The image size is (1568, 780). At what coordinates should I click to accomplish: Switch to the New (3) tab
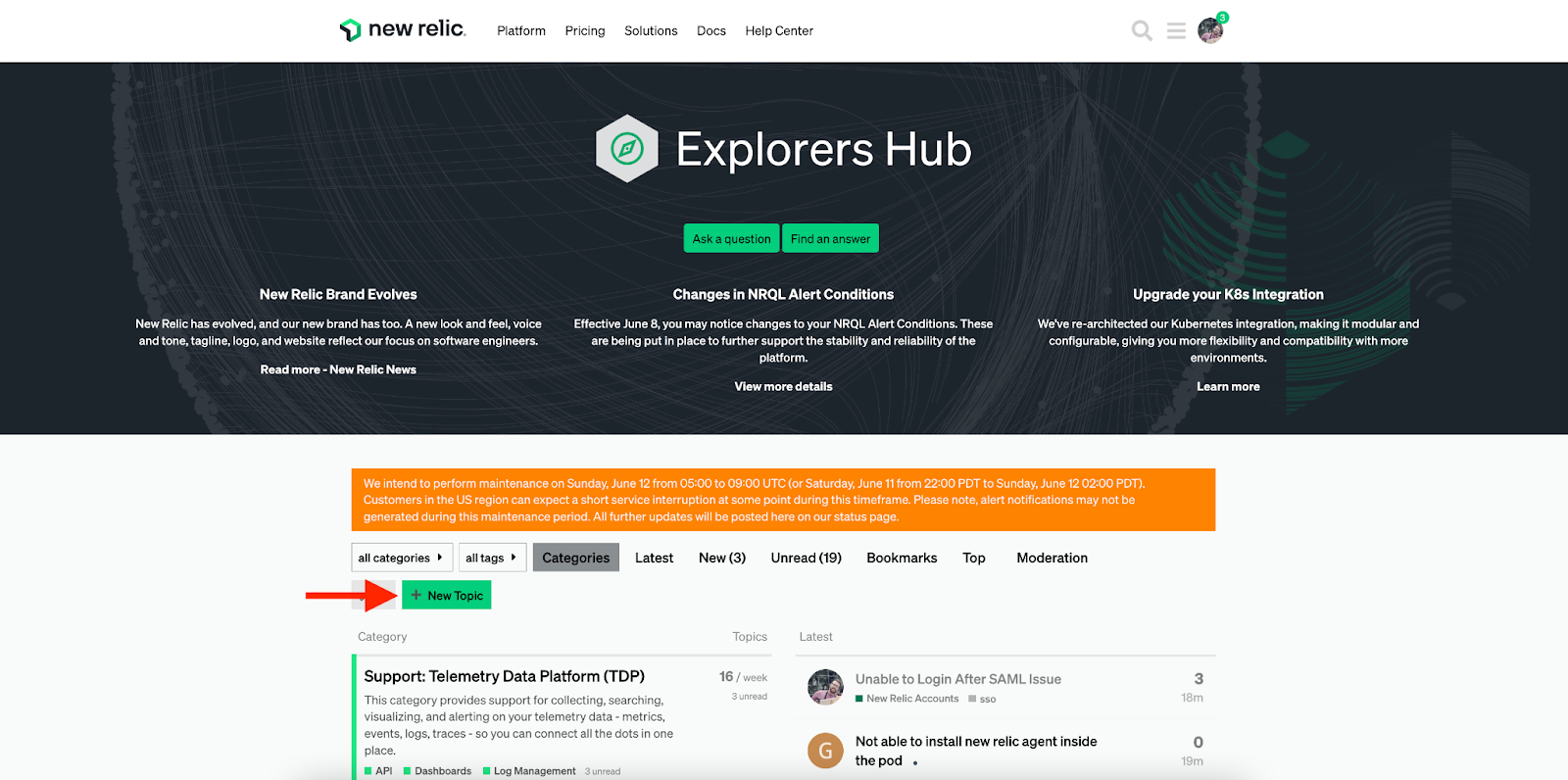[x=722, y=558]
